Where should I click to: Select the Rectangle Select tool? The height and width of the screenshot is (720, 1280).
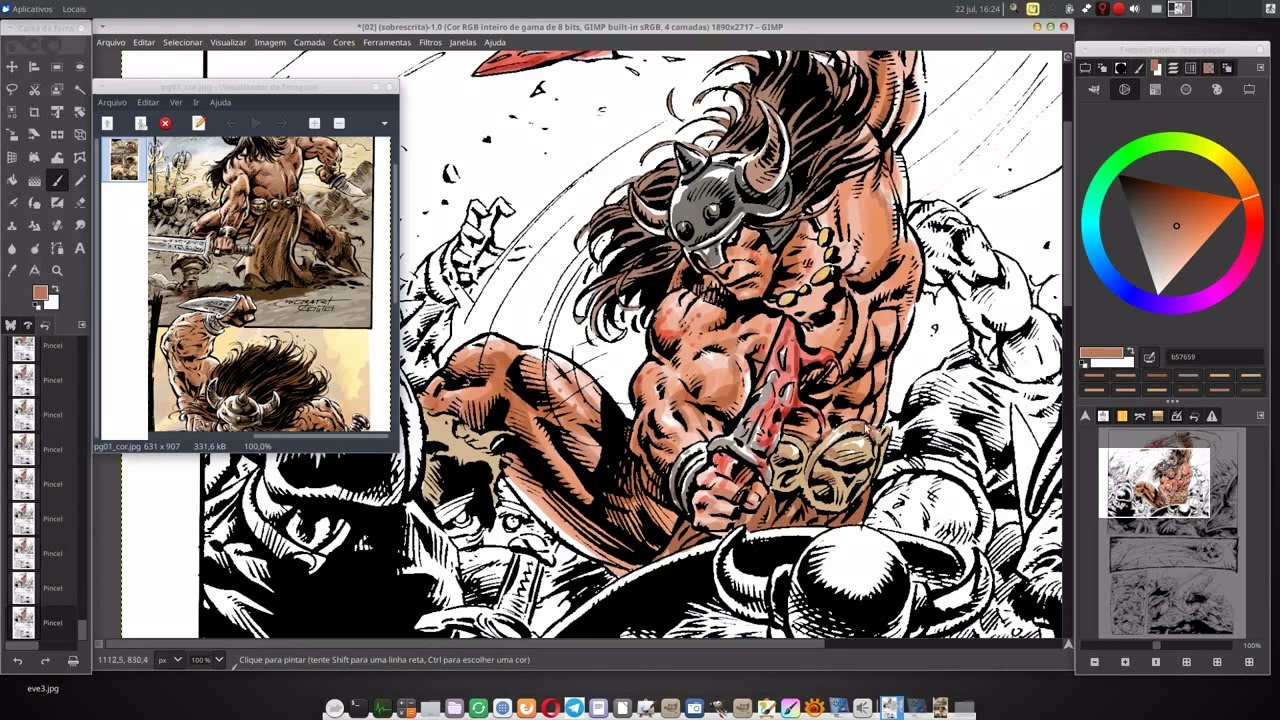[57, 67]
